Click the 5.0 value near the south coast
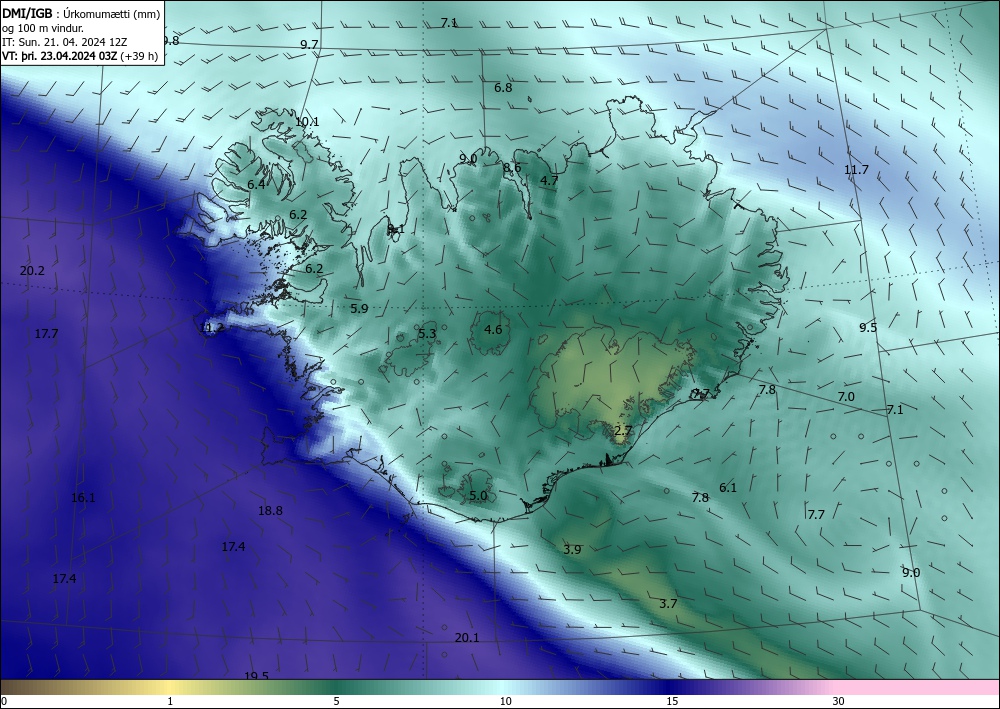Screen dimensions: 1000x709 (478, 495)
